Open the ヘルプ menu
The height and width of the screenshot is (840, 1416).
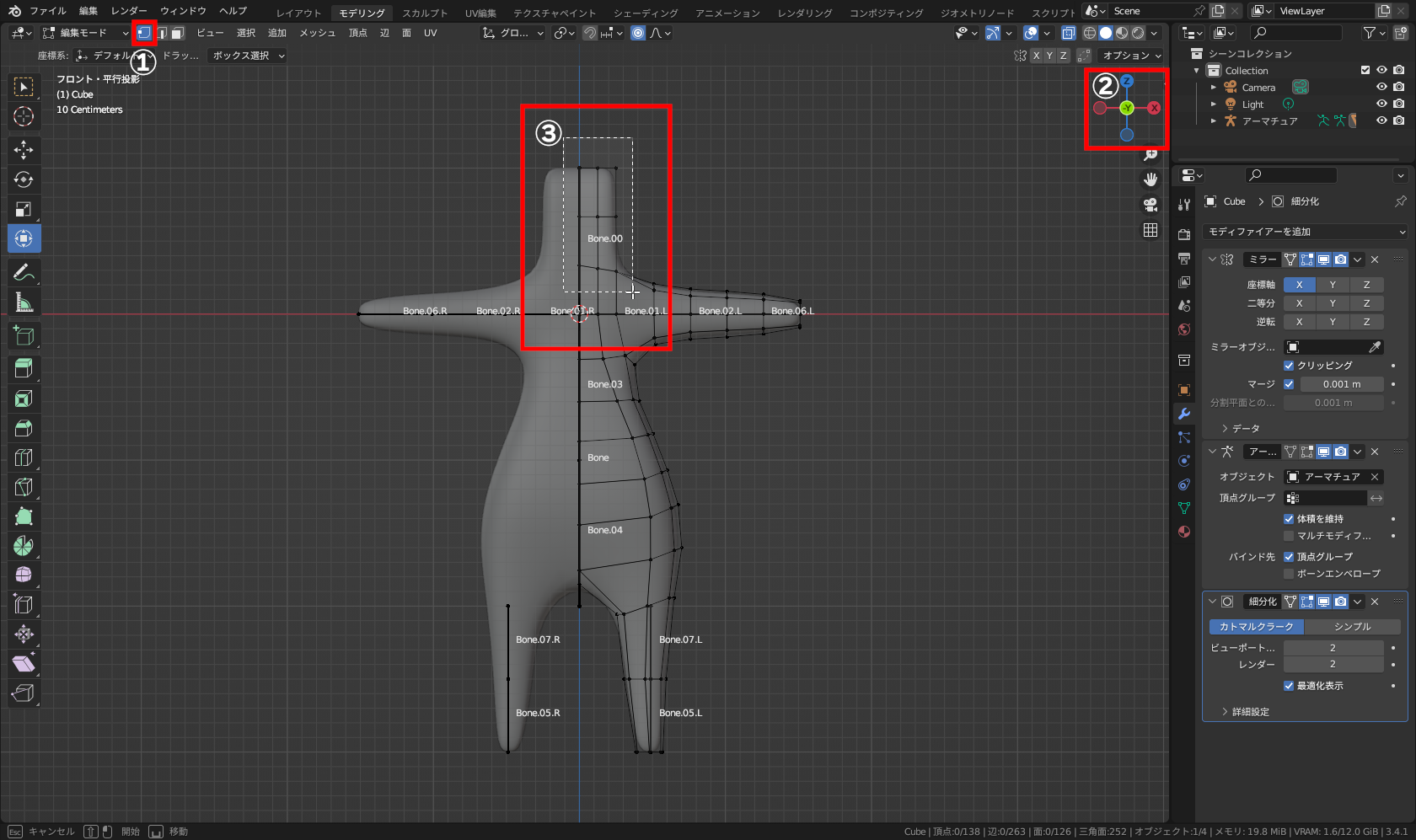(233, 11)
